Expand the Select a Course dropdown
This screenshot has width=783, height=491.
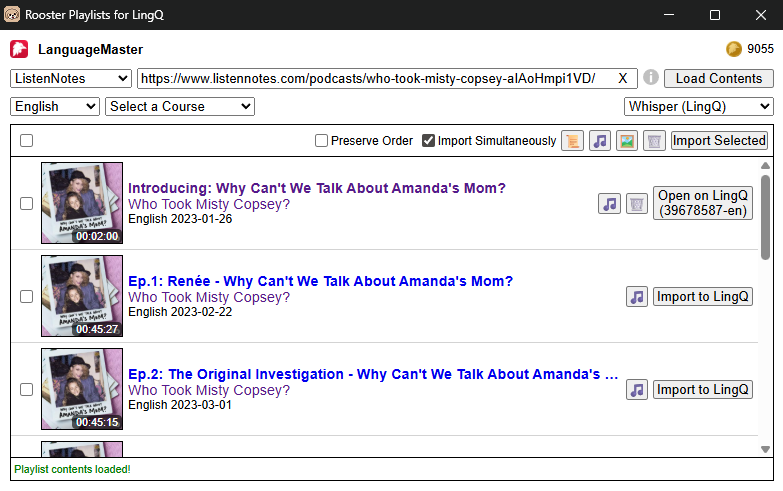click(x=180, y=106)
